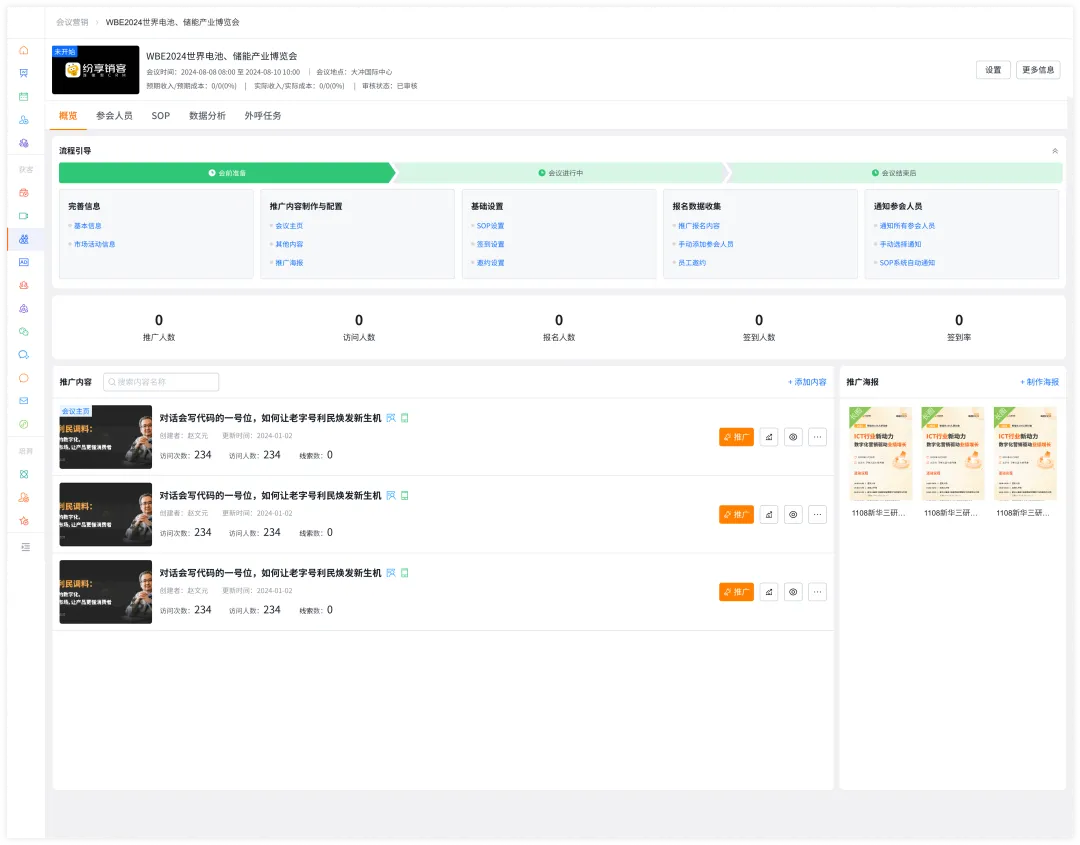Open the 手动选择通知 link
The image size is (1080, 845).
coord(900,244)
